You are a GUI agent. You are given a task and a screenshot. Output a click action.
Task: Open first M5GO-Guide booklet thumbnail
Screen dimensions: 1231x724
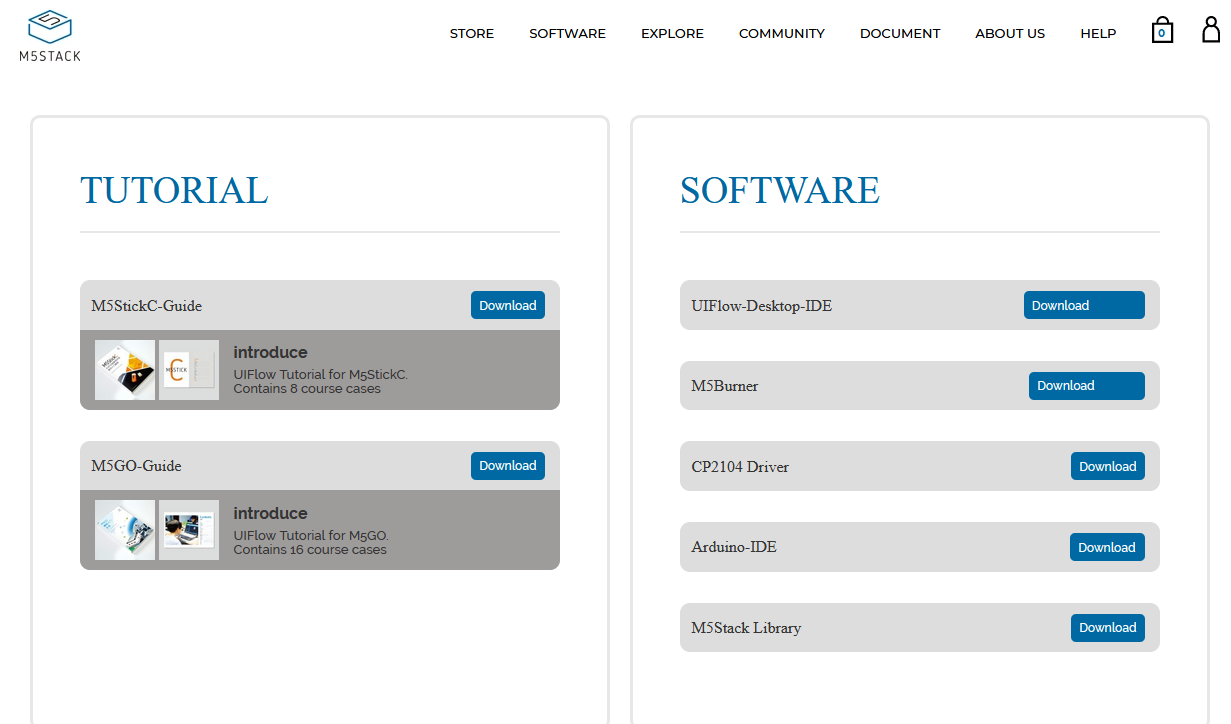tap(125, 530)
